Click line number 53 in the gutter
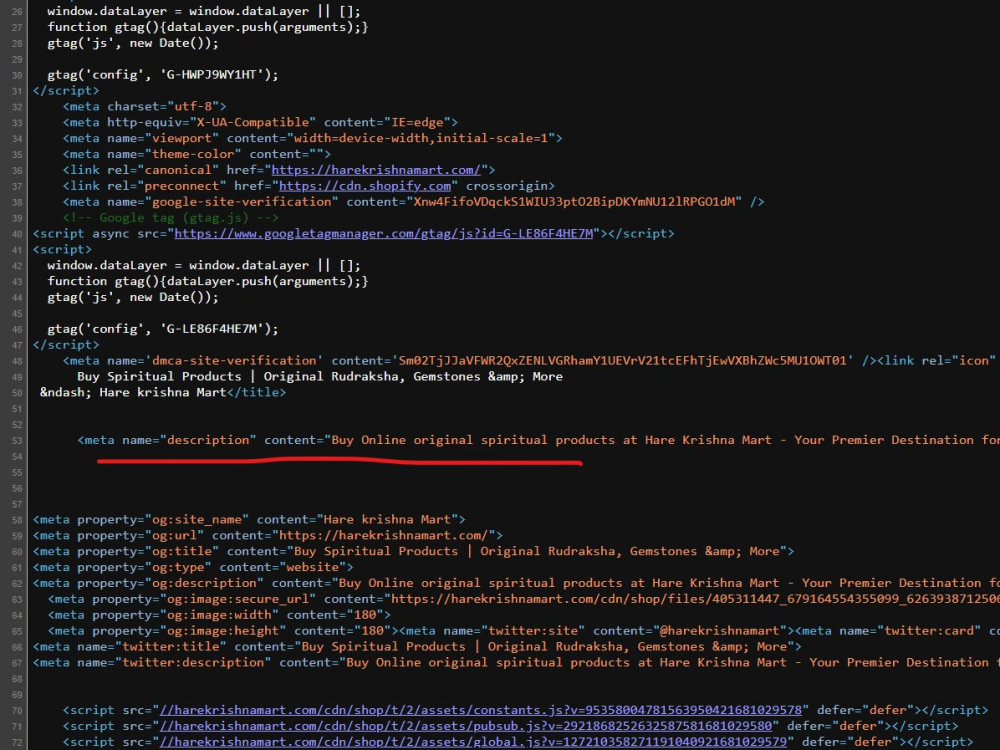 point(17,441)
